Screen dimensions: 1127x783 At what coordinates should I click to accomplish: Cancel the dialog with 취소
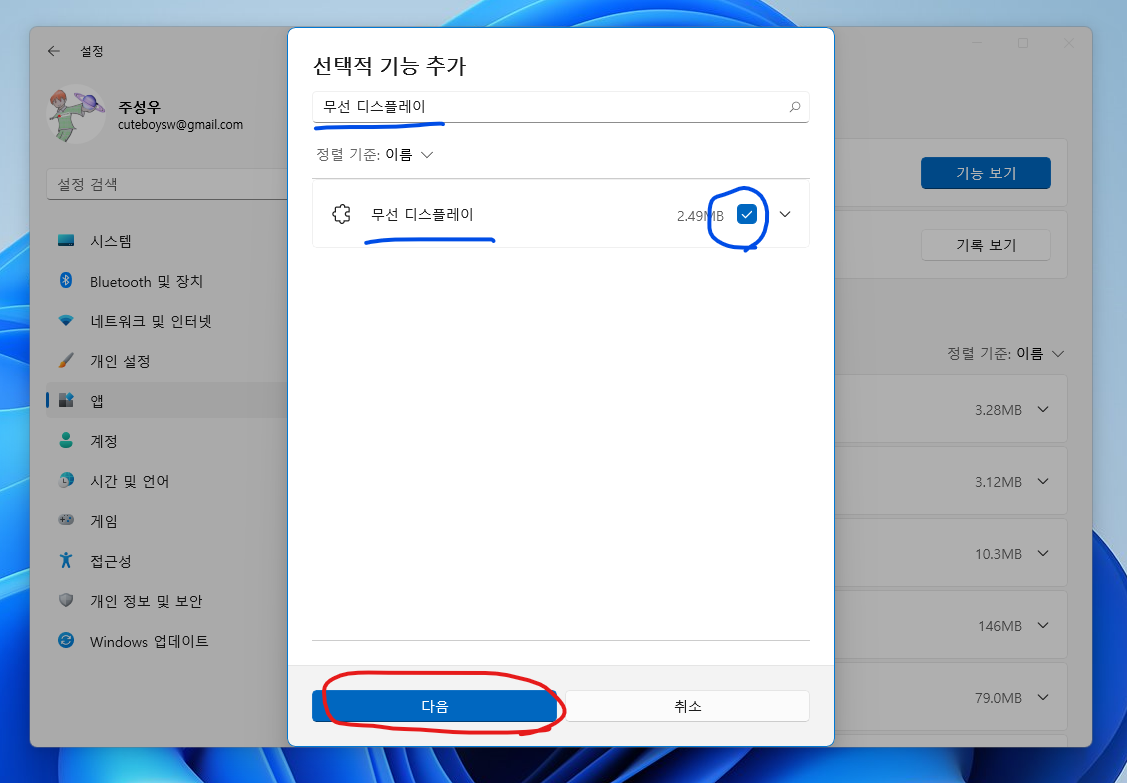coord(687,706)
